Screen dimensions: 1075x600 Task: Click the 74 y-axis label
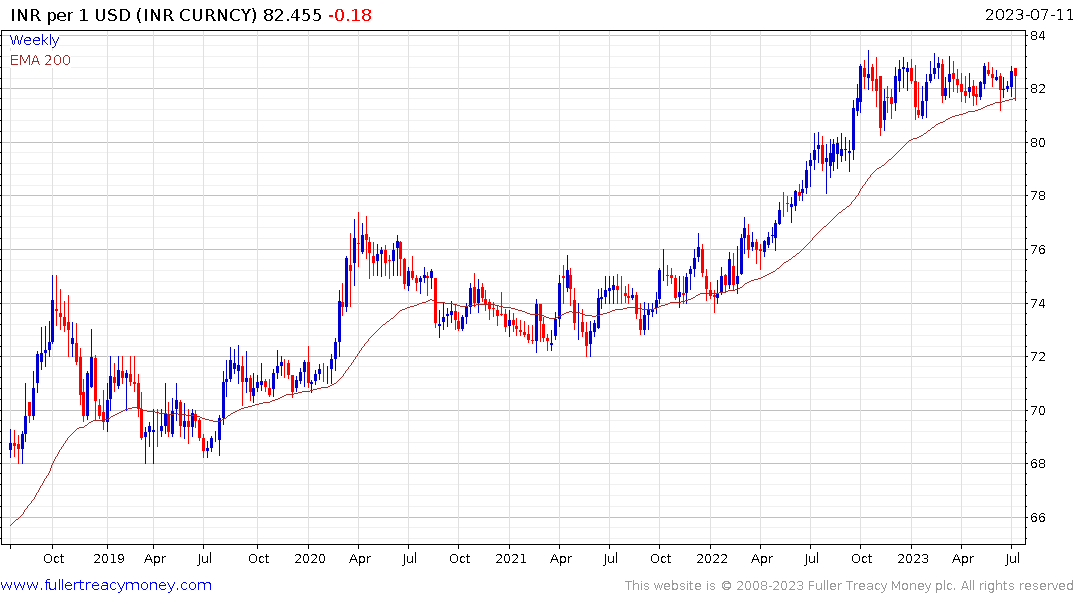[1037, 304]
